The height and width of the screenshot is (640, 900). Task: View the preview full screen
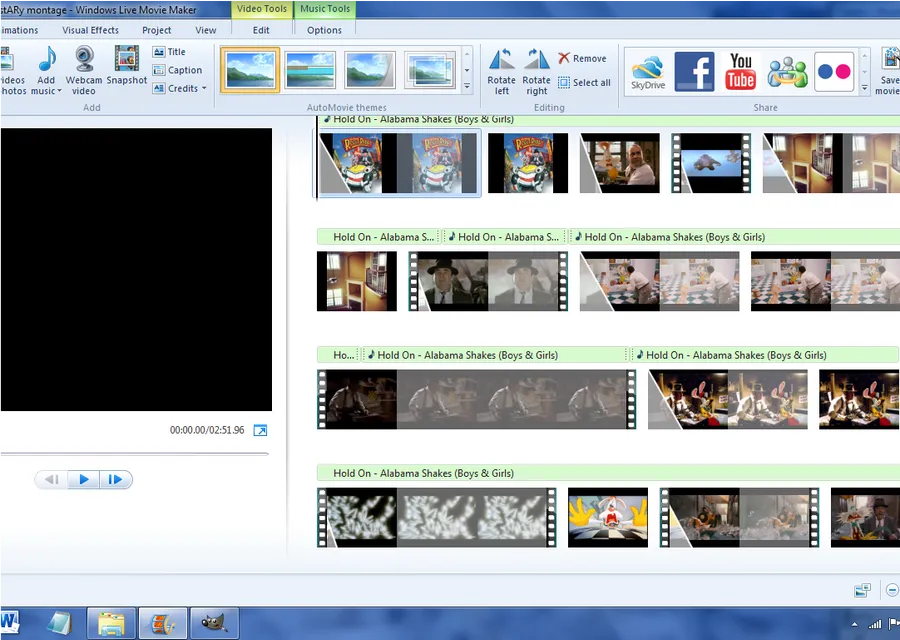pyautogui.click(x=260, y=430)
